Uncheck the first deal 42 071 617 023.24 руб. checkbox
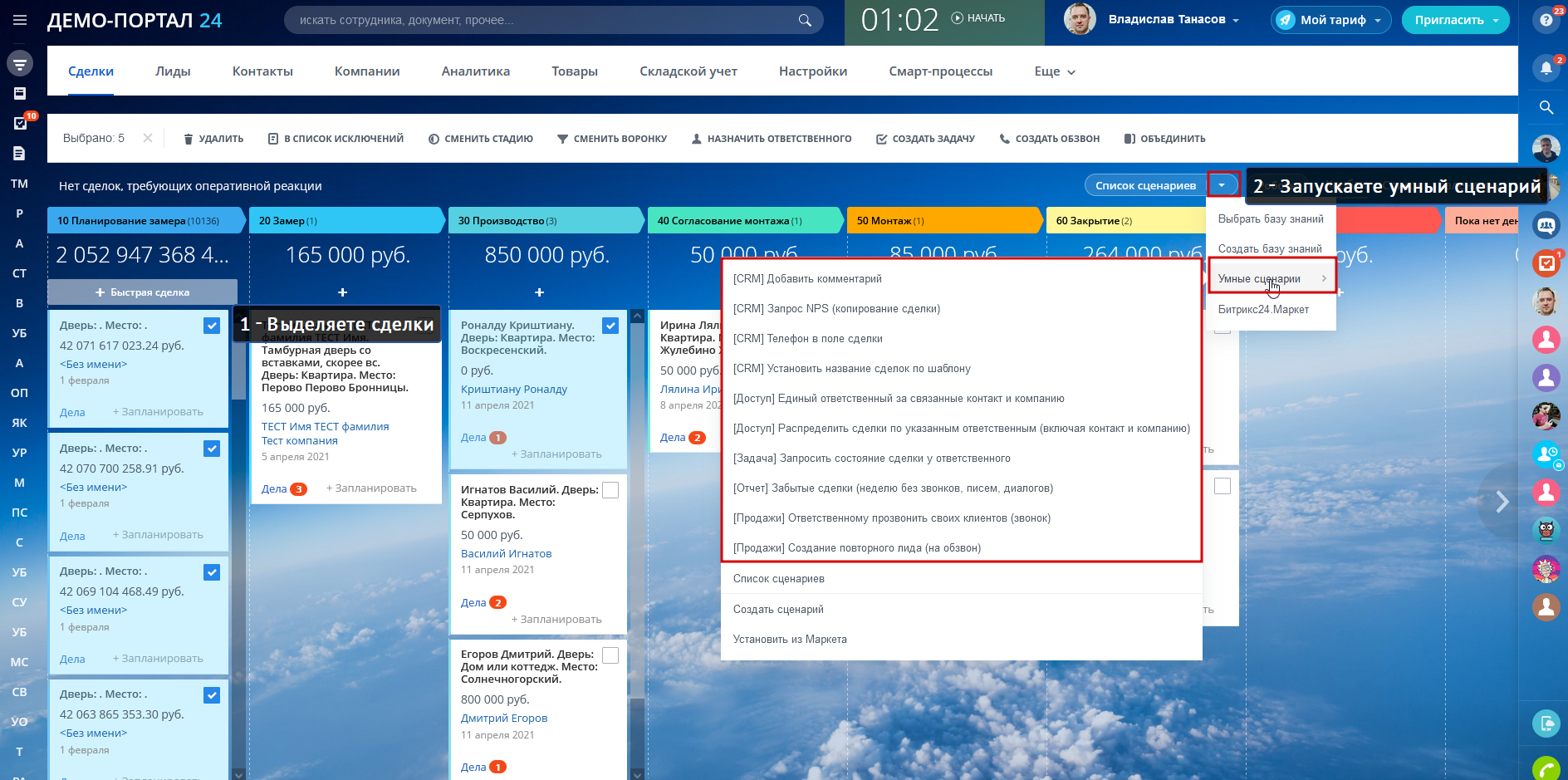Viewport: 1568px width, 780px height. [212, 326]
